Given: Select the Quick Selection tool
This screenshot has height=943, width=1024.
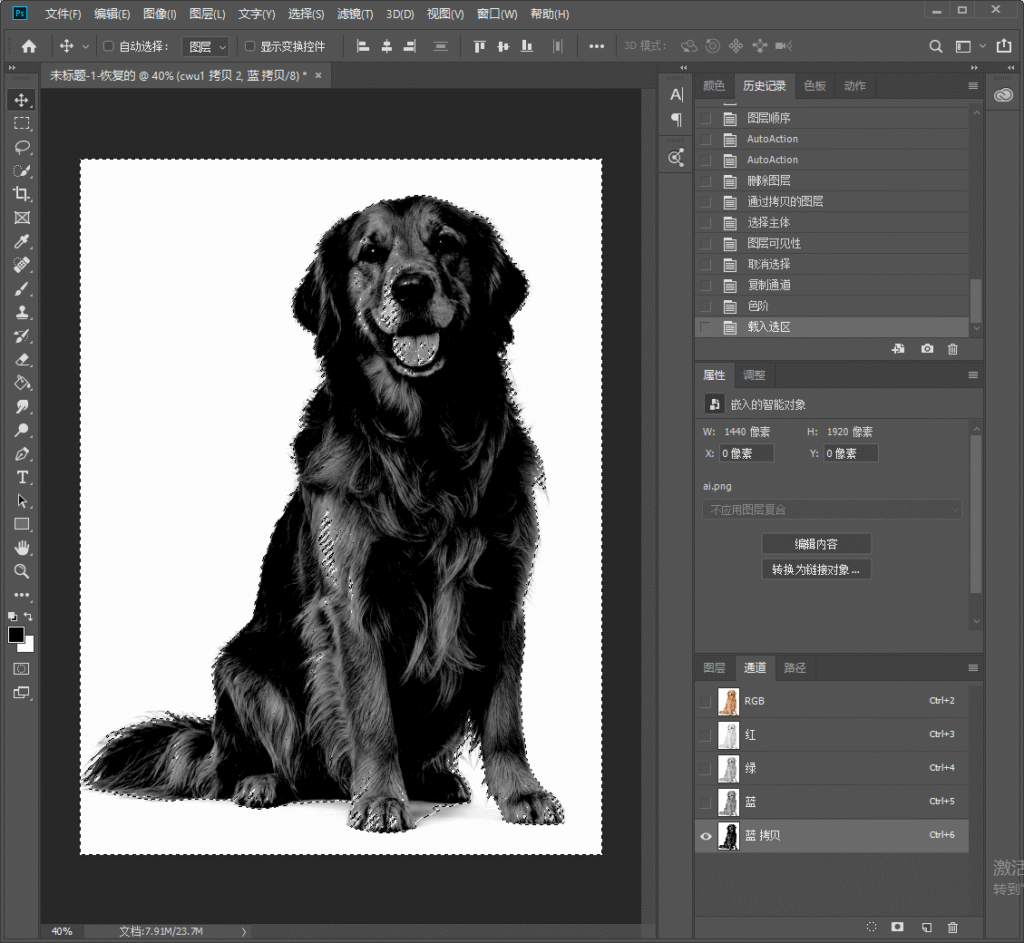Looking at the screenshot, I should click(x=22, y=170).
